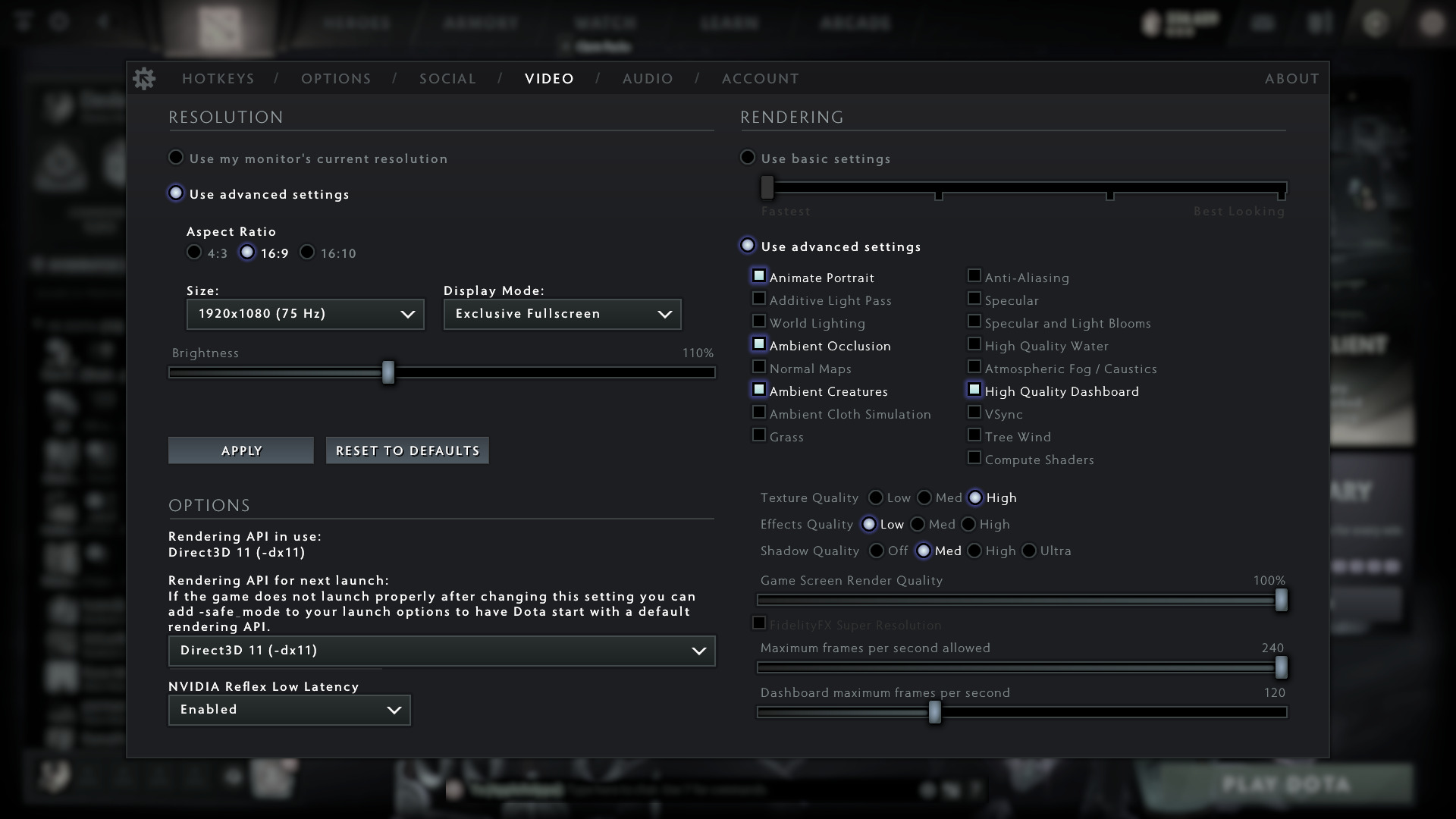Image resolution: width=1456 pixels, height=819 pixels.
Task: Click Reset to Defaults
Action: (x=407, y=450)
